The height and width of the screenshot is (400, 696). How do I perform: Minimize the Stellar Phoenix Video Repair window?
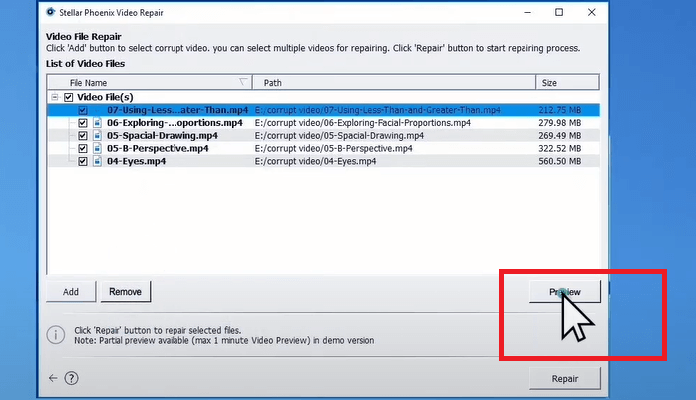527,12
